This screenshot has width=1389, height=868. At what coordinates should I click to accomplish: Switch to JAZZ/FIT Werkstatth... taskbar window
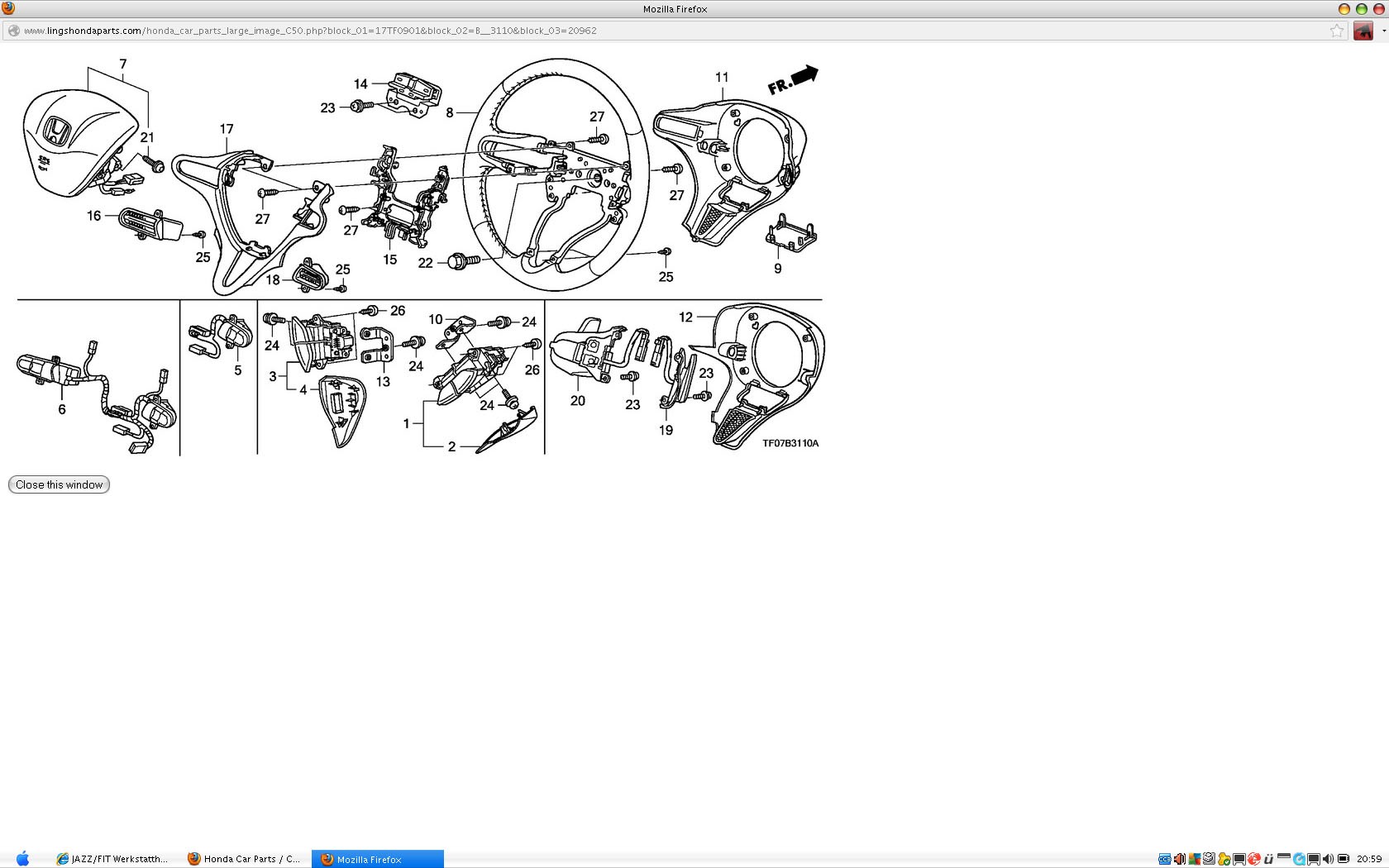112,859
